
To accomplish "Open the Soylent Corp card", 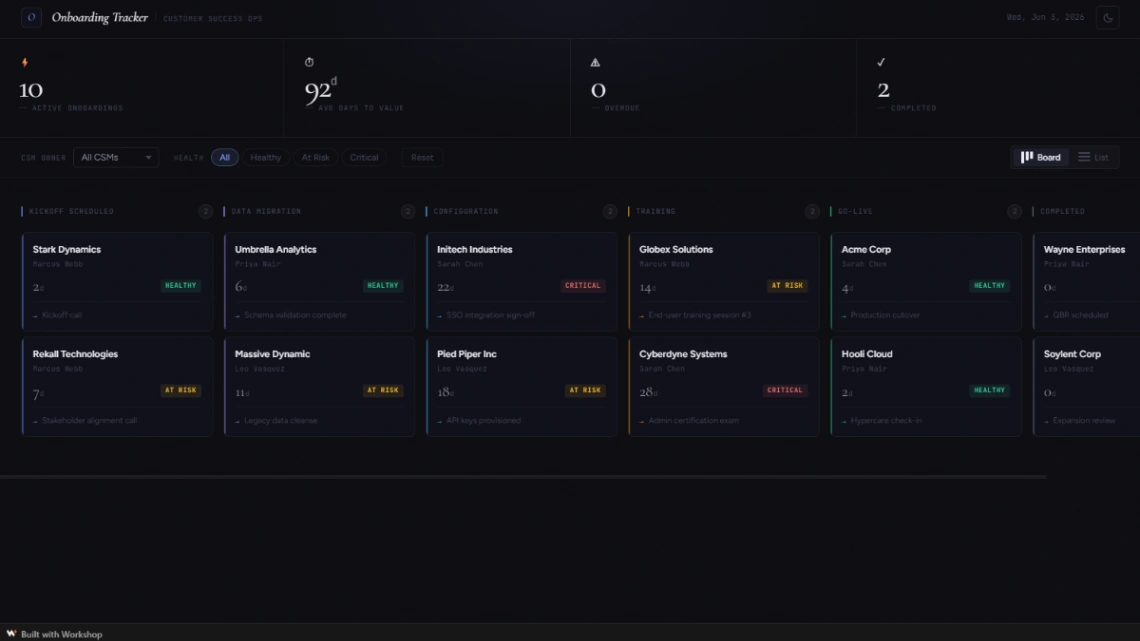I will (x=1086, y=387).
